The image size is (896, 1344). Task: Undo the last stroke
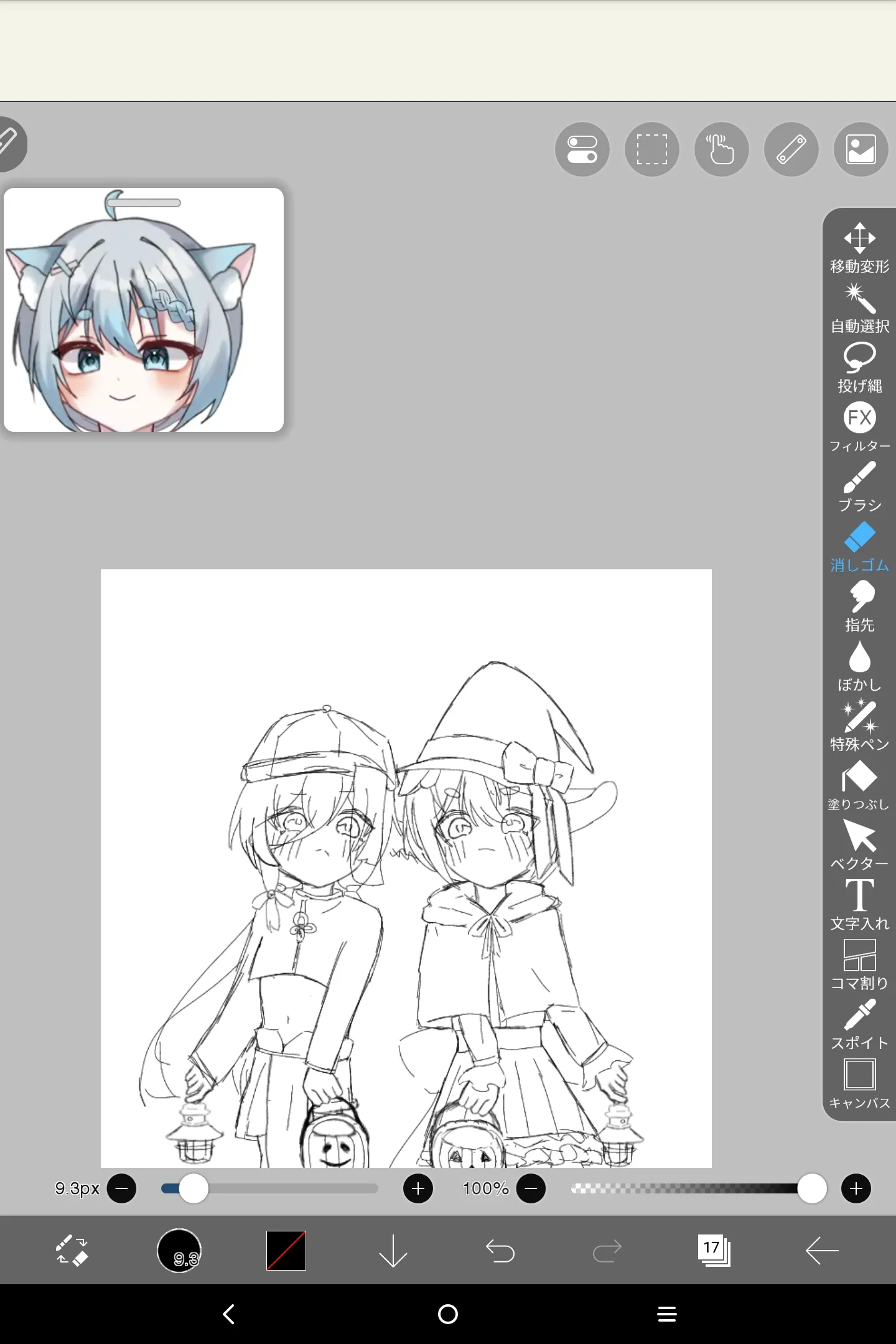pos(500,1250)
